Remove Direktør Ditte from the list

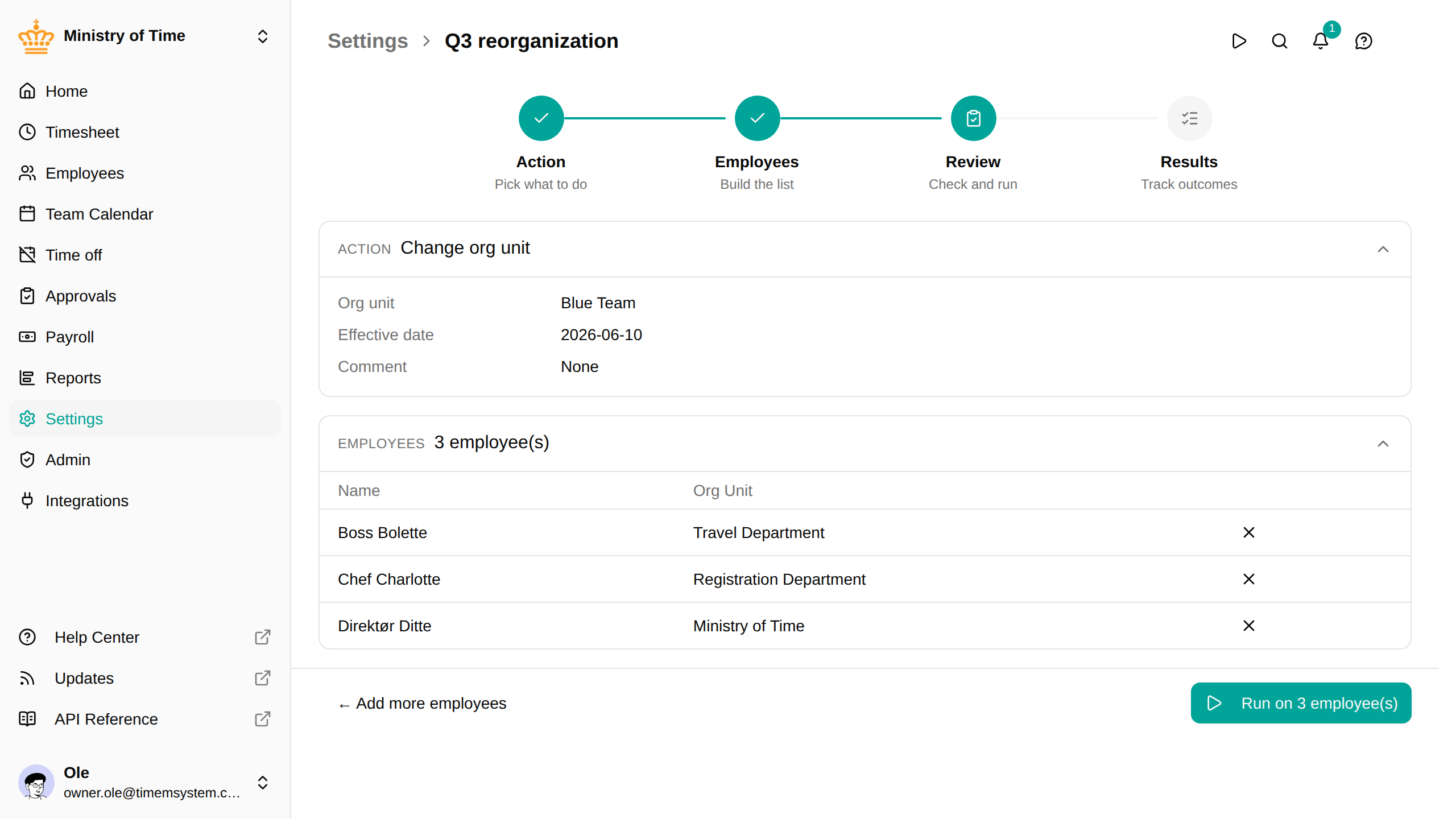tap(1249, 626)
